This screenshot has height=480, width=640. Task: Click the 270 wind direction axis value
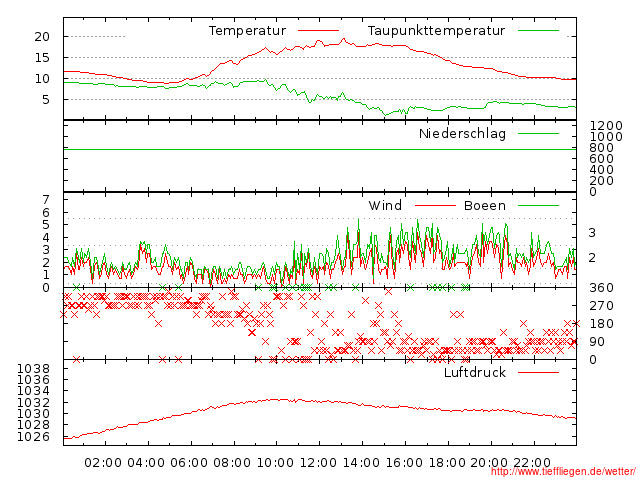tap(602, 306)
